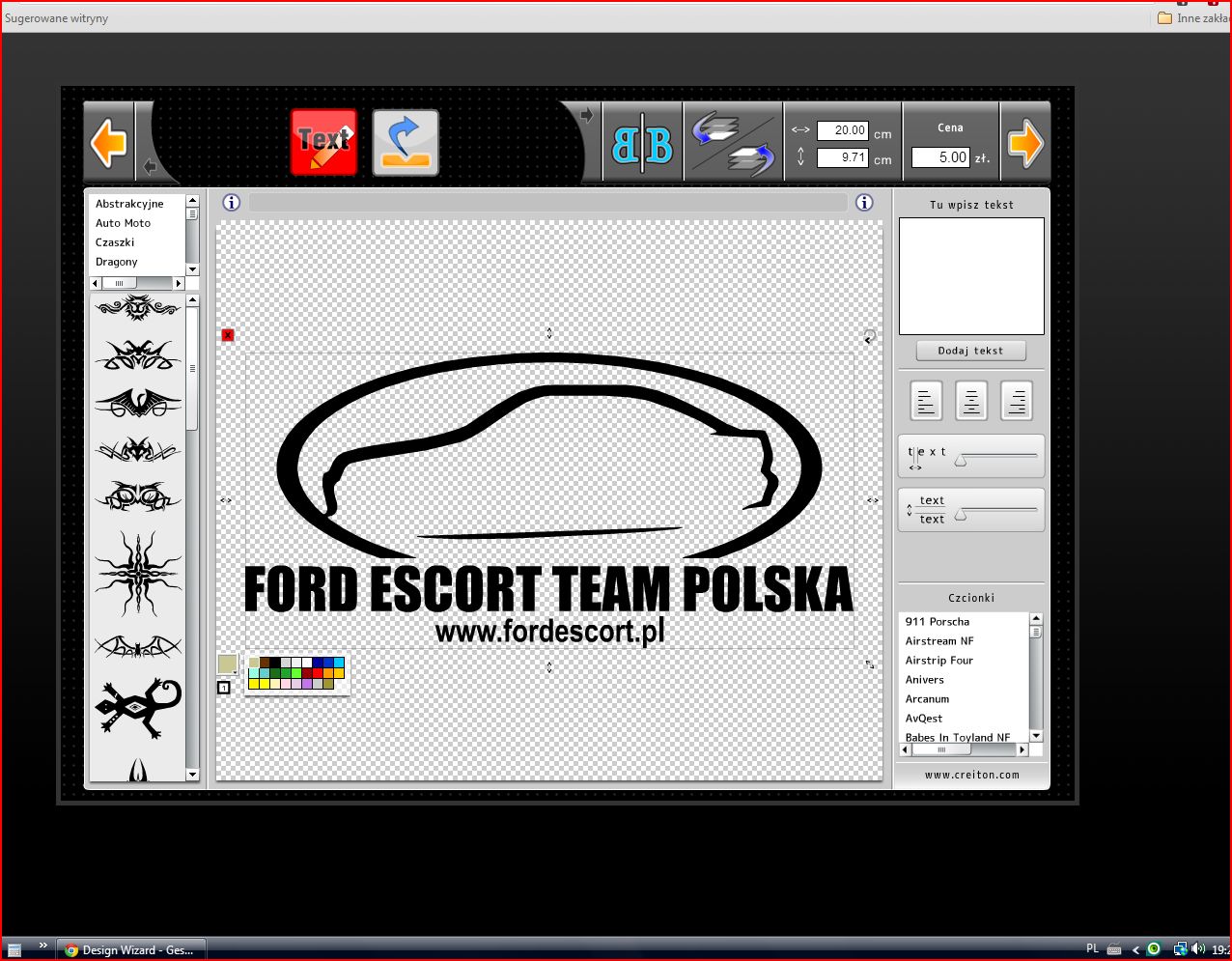Select right text alignment
This screenshot has width=1232, height=961.
tap(1017, 401)
